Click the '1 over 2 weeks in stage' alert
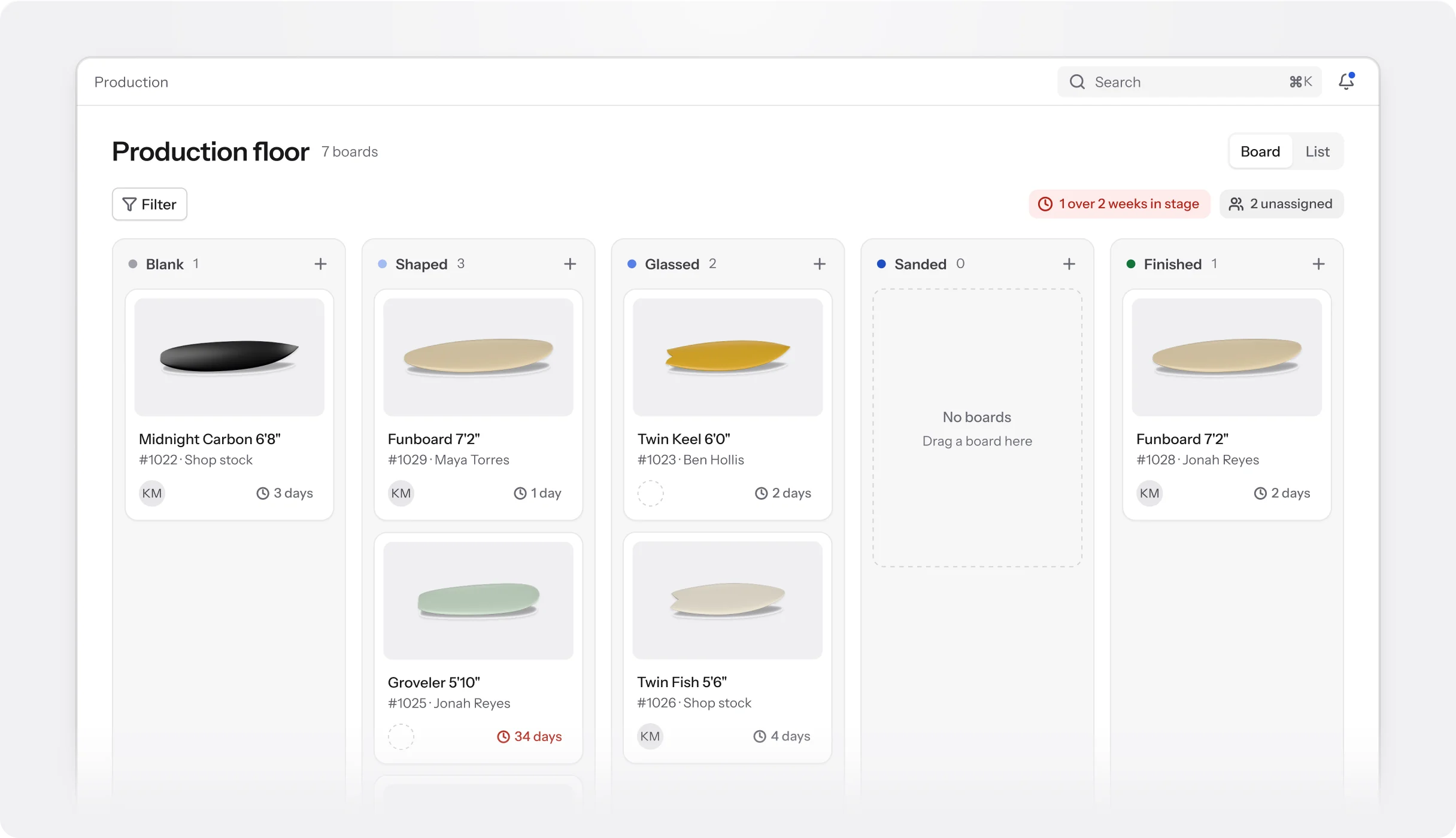Viewport: 1456px width, 838px height. 1120,204
